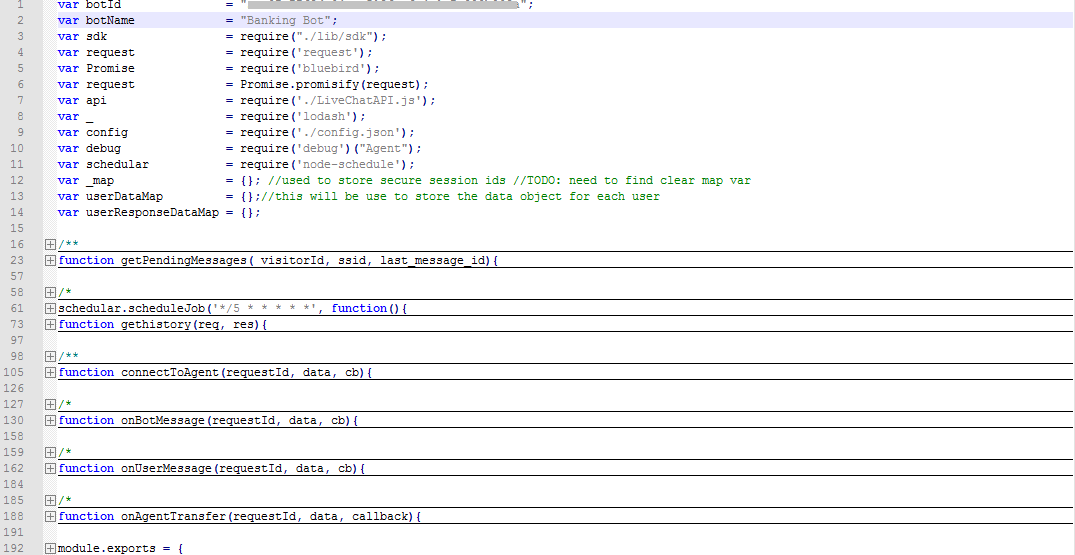
Task: Click line number 2 in the gutter
Action: pos(20,20)
